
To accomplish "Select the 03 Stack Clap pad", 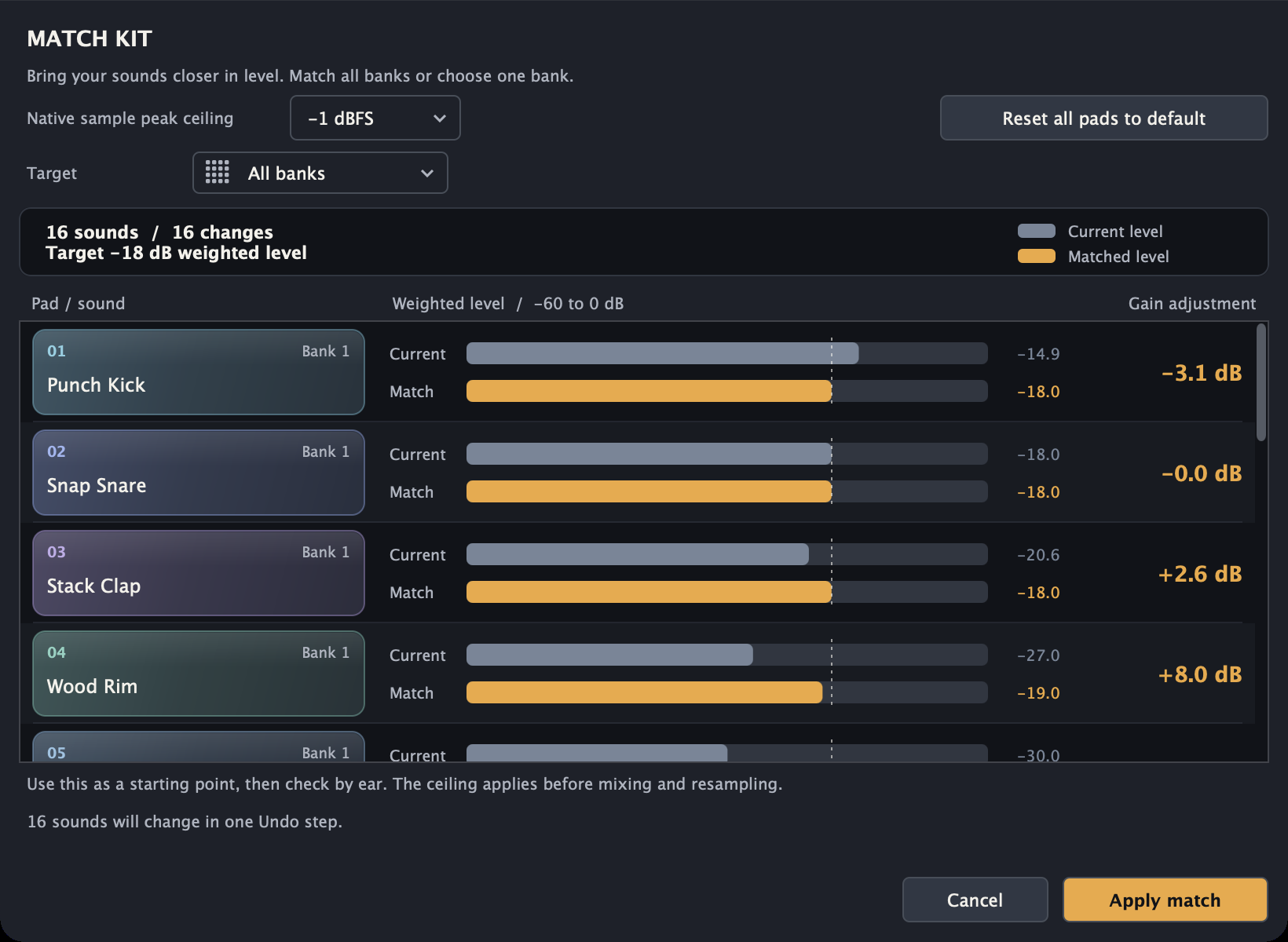I will [x=199, y=573].
